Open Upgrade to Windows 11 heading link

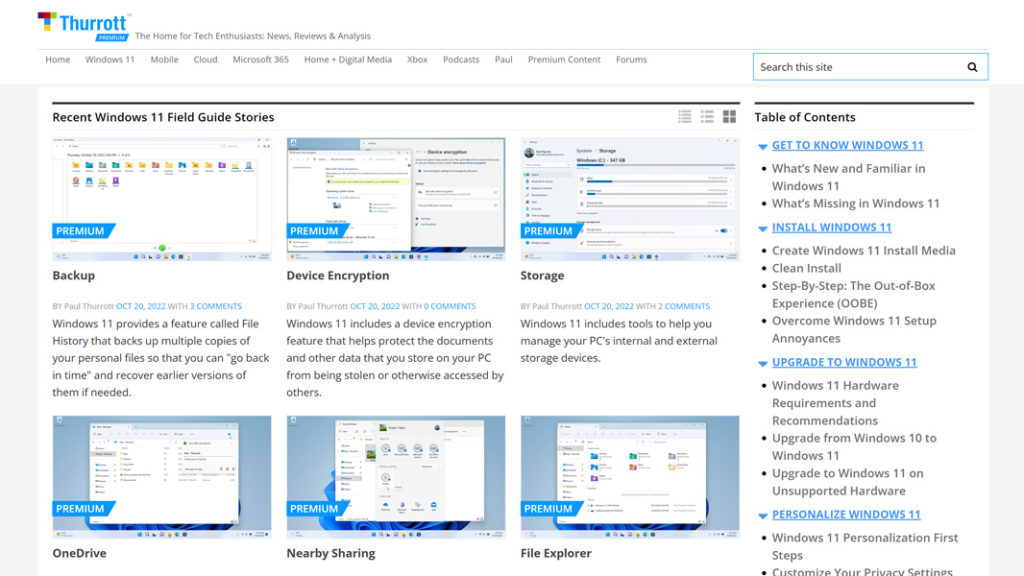tap(844, 362)
